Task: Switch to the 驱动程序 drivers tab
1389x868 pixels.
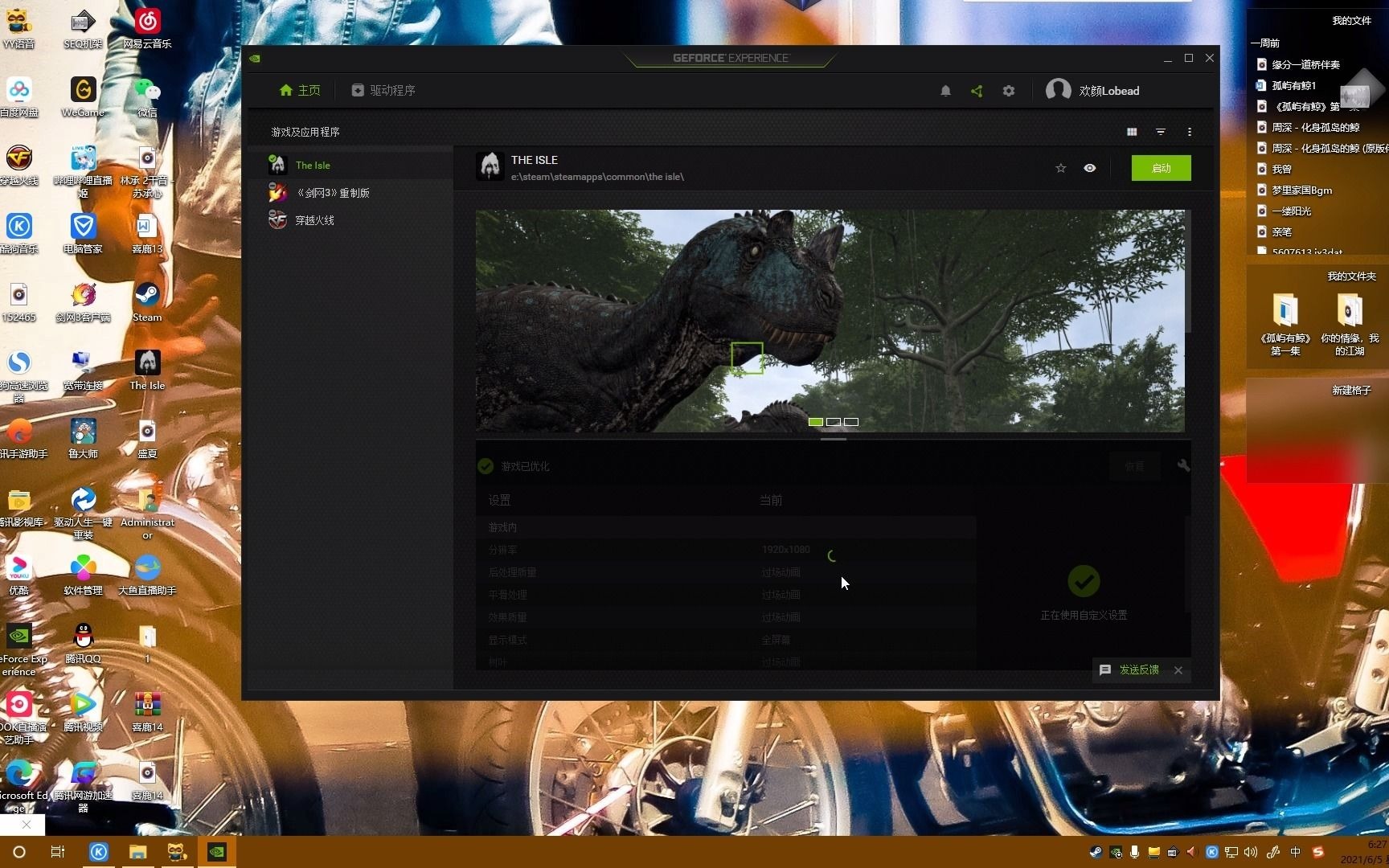Action: tap(383, 90)
